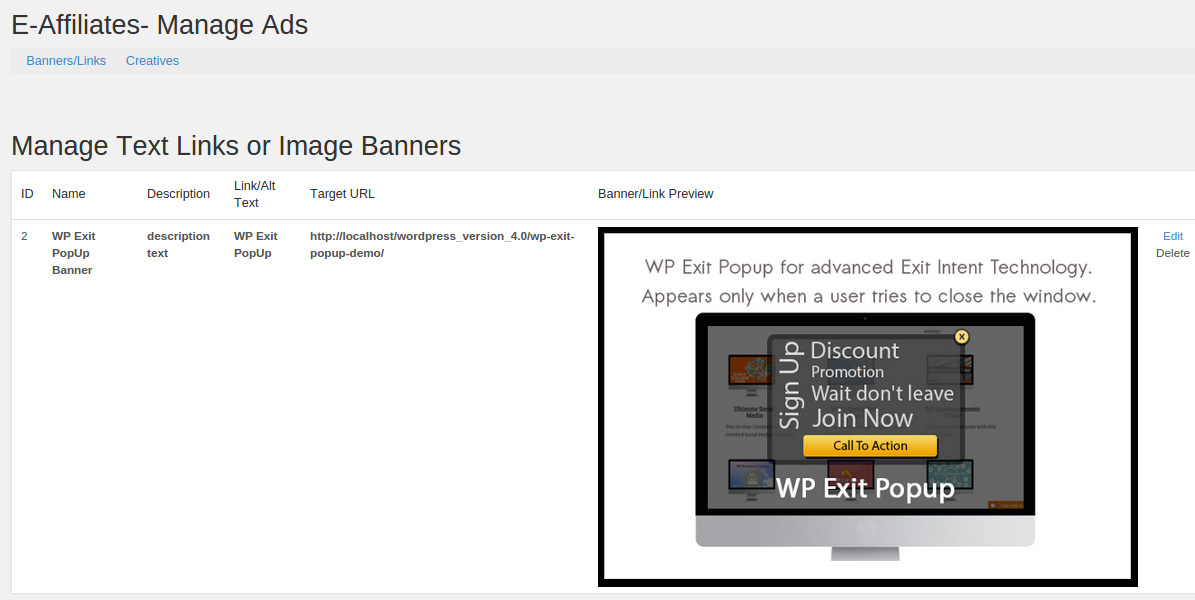Screen dimensions: 1195x600
Task: Open the Banners/Links tab
Action: click(66, 60)
